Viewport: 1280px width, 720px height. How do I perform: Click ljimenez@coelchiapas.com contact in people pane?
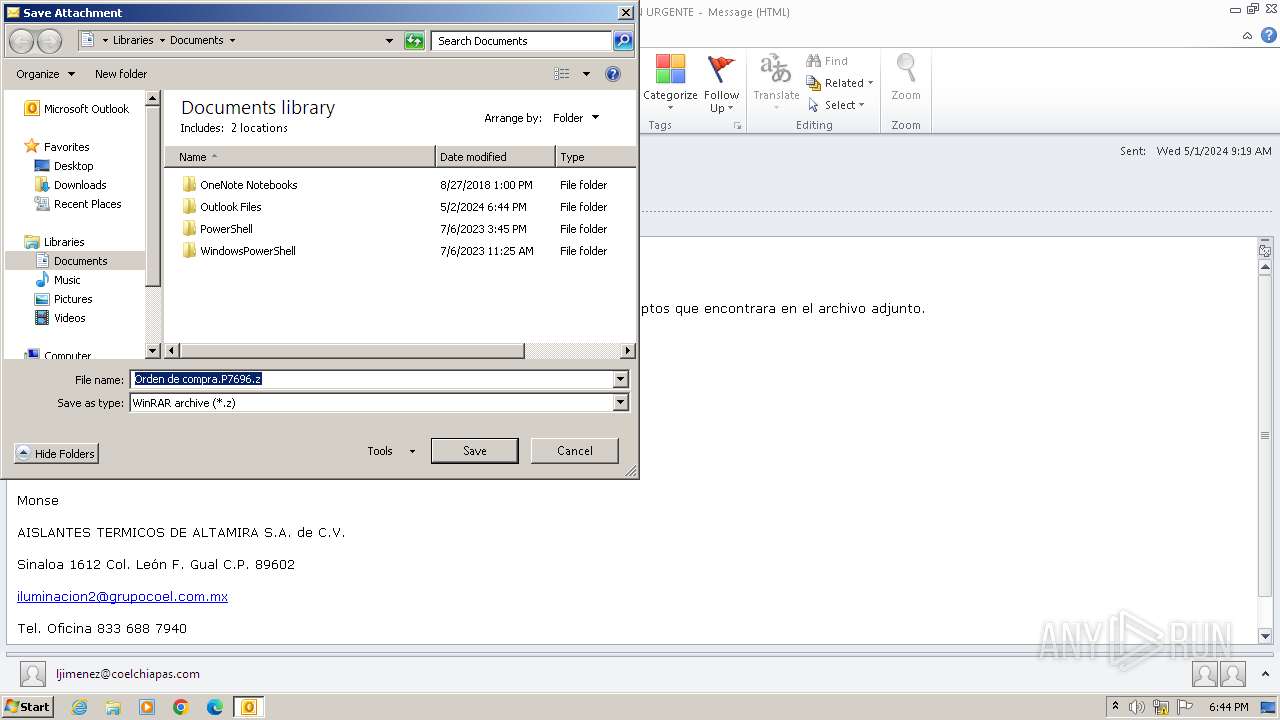(128, 674)
